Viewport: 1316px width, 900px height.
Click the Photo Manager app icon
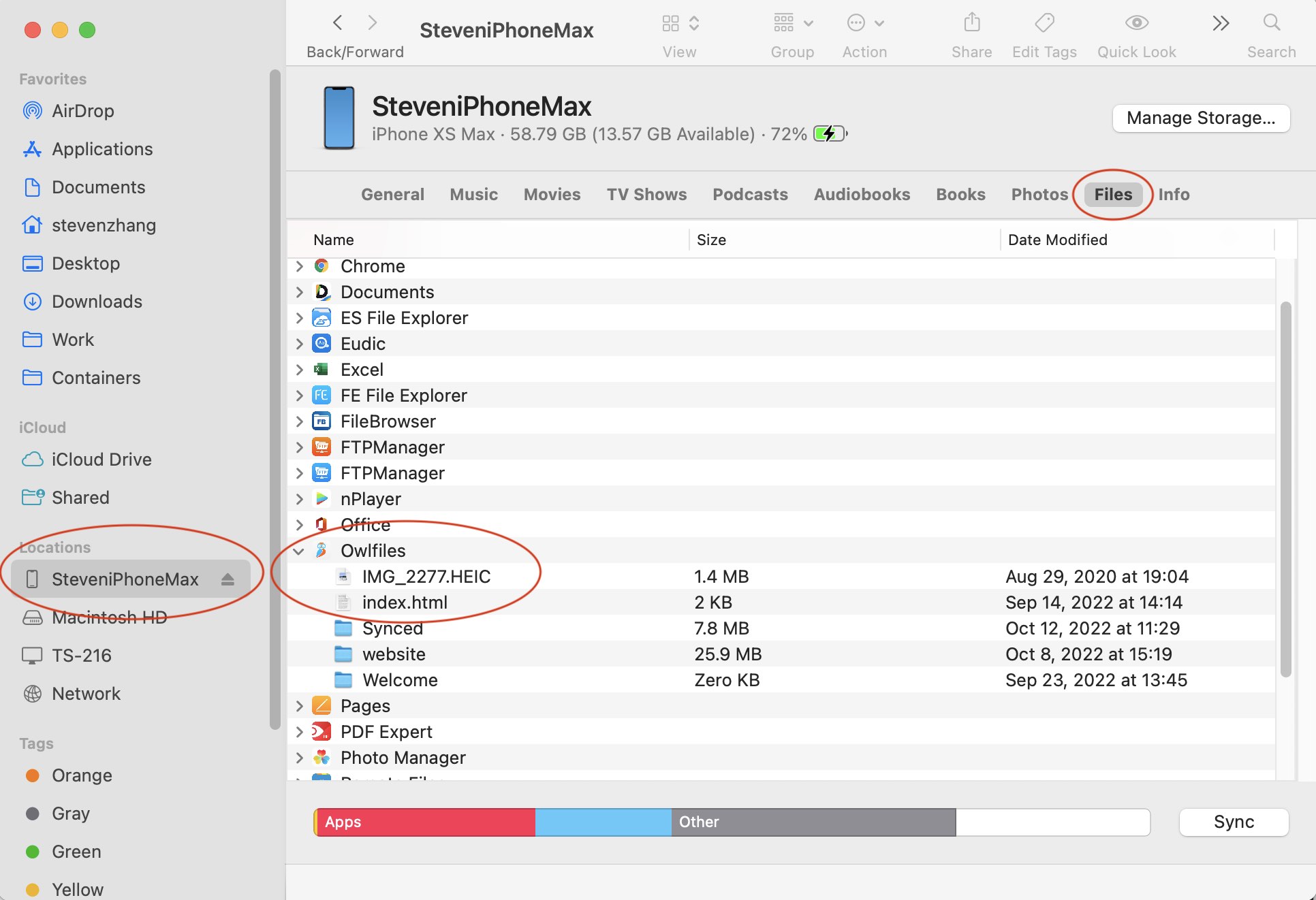tap(322, 758)
